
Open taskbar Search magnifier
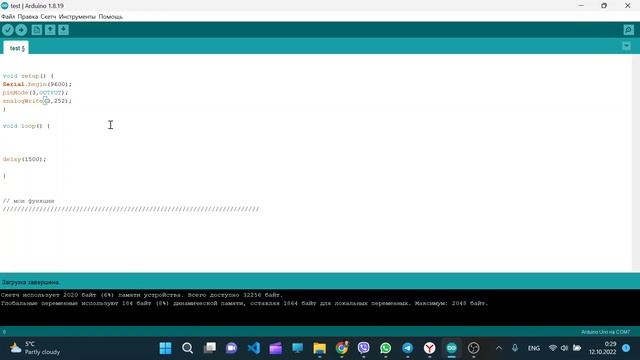[x=187, y=348]
